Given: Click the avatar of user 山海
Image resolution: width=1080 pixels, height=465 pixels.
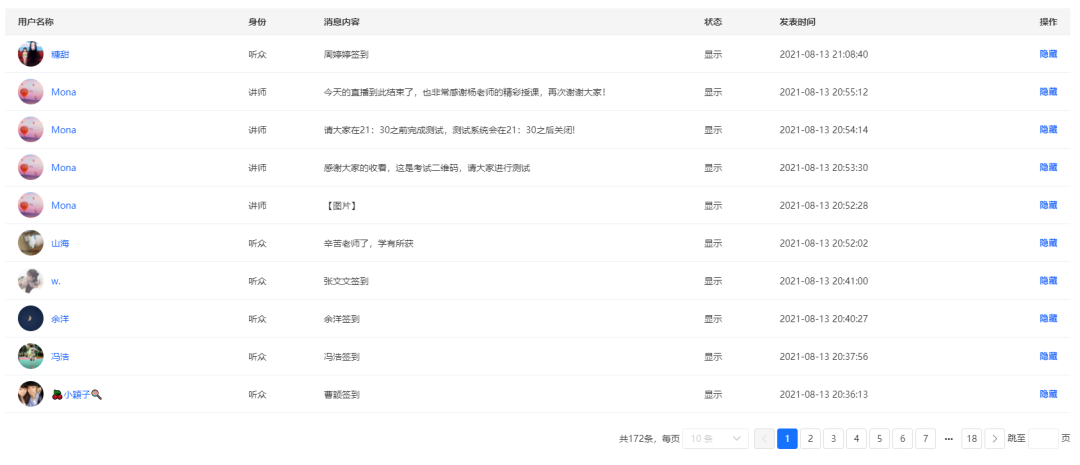Looking at the screenshot, I should coord(30,243).
